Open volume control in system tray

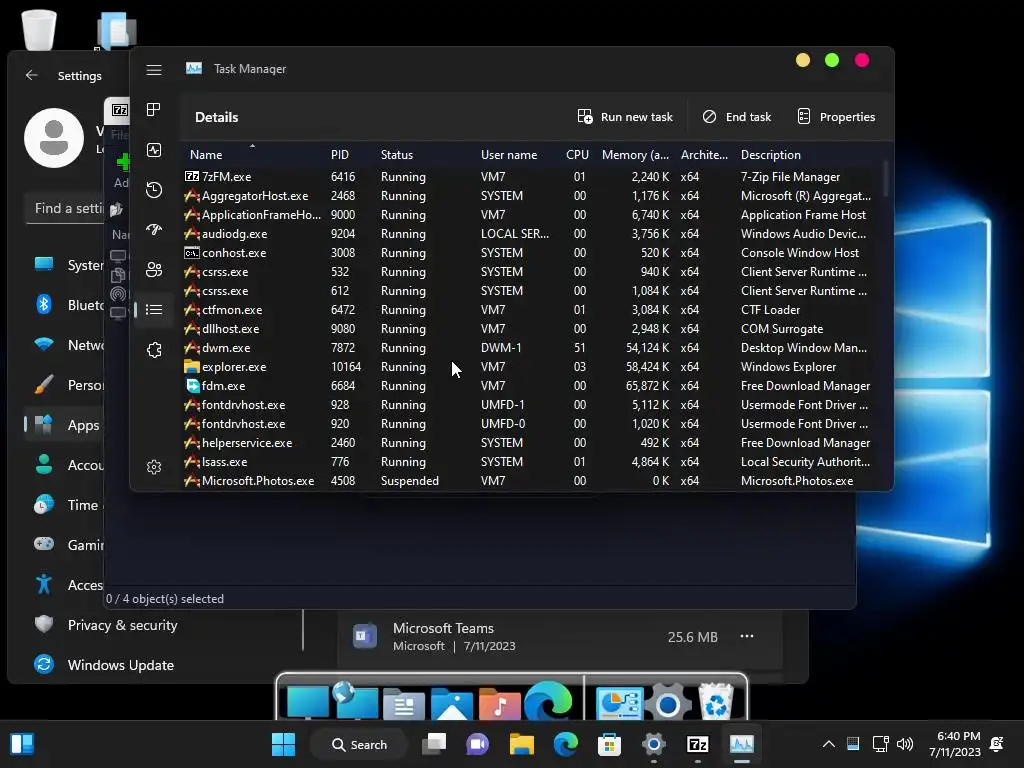coord(904,744)
